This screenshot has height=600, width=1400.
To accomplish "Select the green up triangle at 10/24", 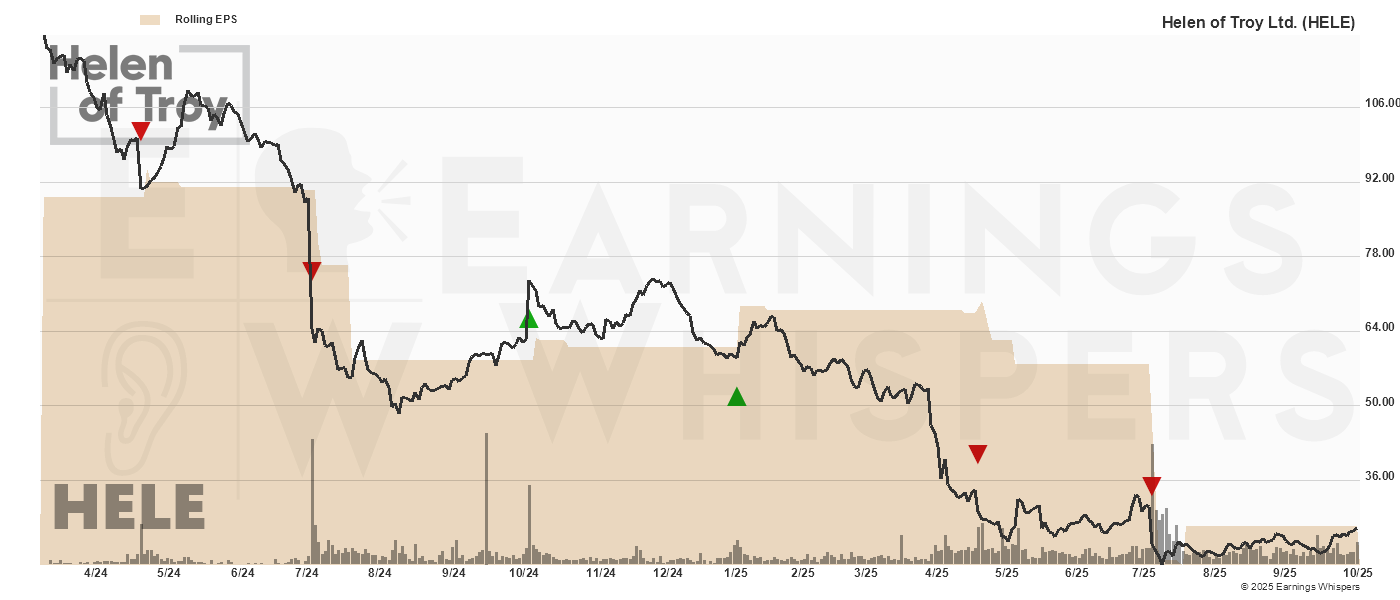I will click(x=529, y=319).
